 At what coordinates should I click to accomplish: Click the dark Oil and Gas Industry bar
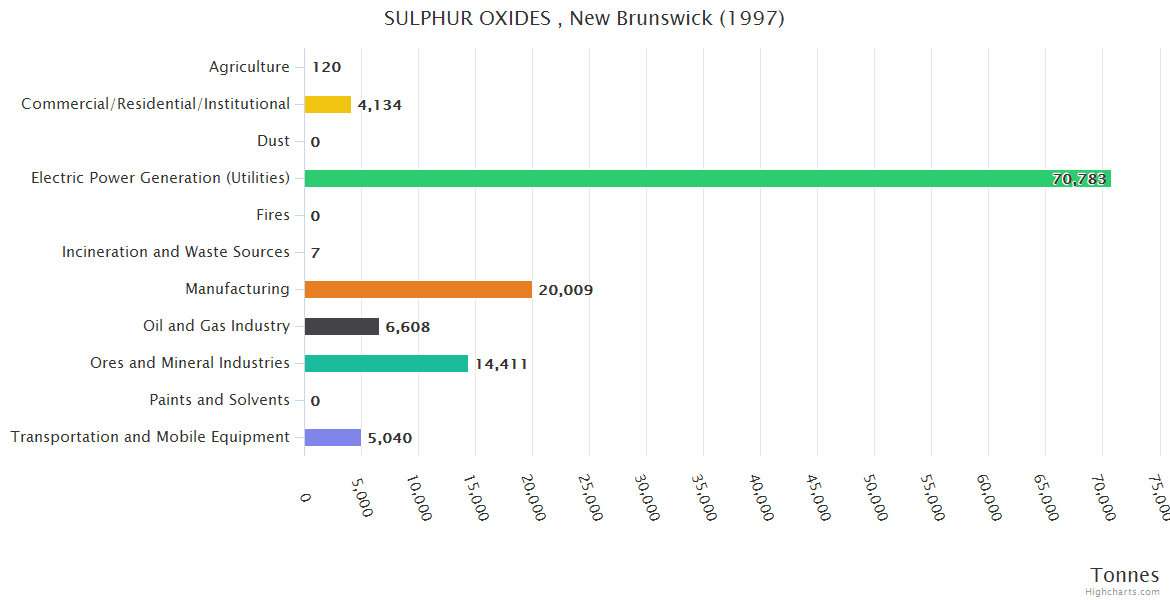click(341, 326)
